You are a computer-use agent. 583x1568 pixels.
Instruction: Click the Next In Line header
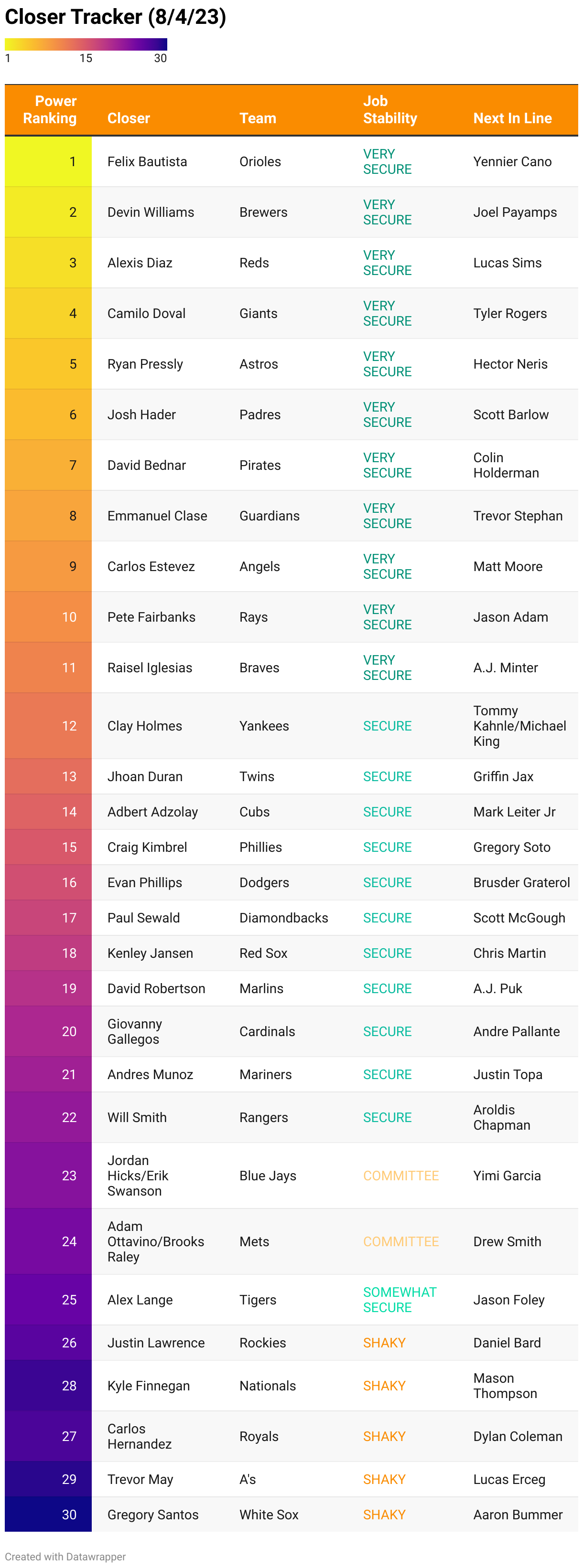[x=512, y=118]
